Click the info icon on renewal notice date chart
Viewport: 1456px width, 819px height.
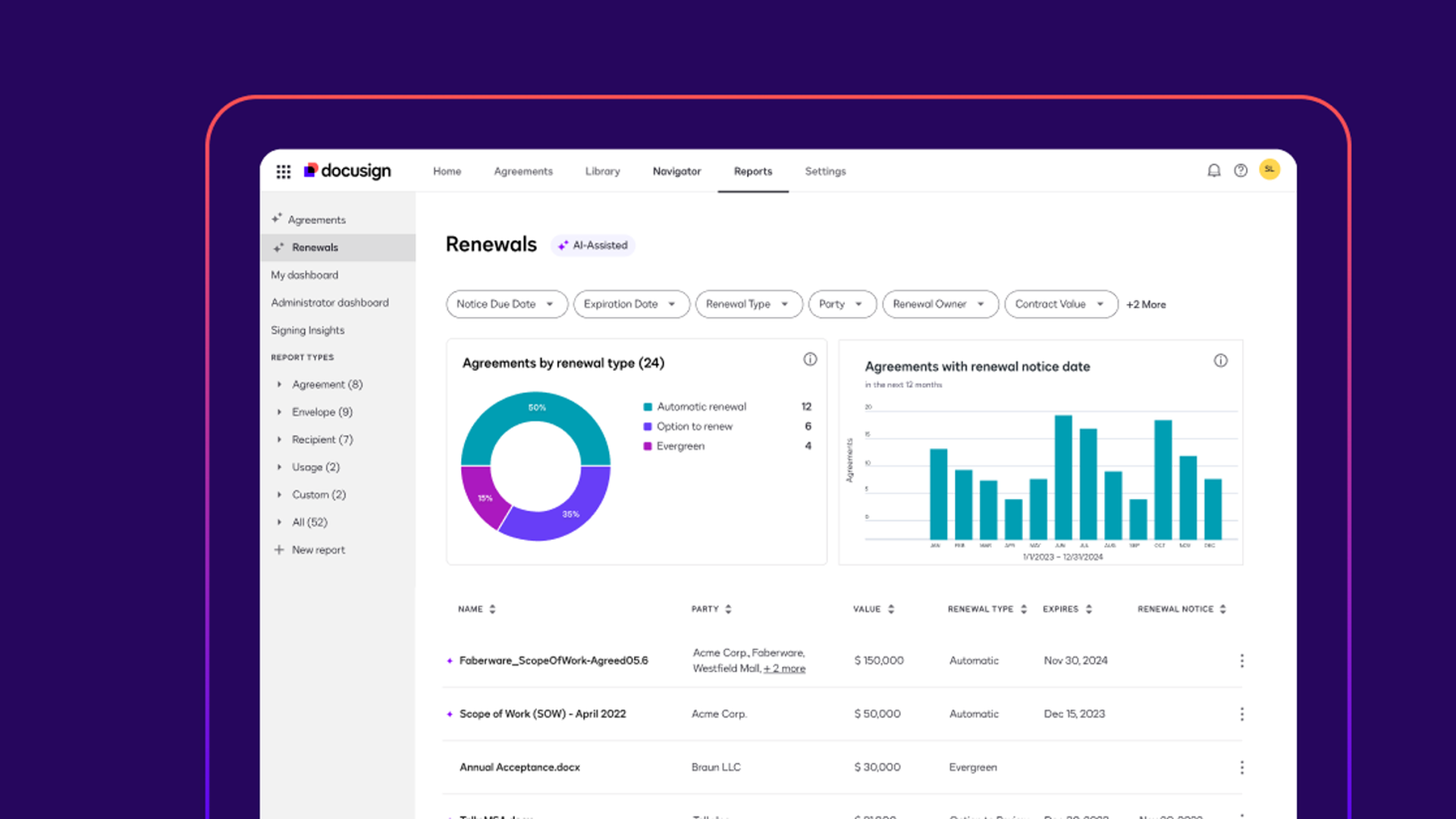pyautogui.click(x=1221, y=361)
